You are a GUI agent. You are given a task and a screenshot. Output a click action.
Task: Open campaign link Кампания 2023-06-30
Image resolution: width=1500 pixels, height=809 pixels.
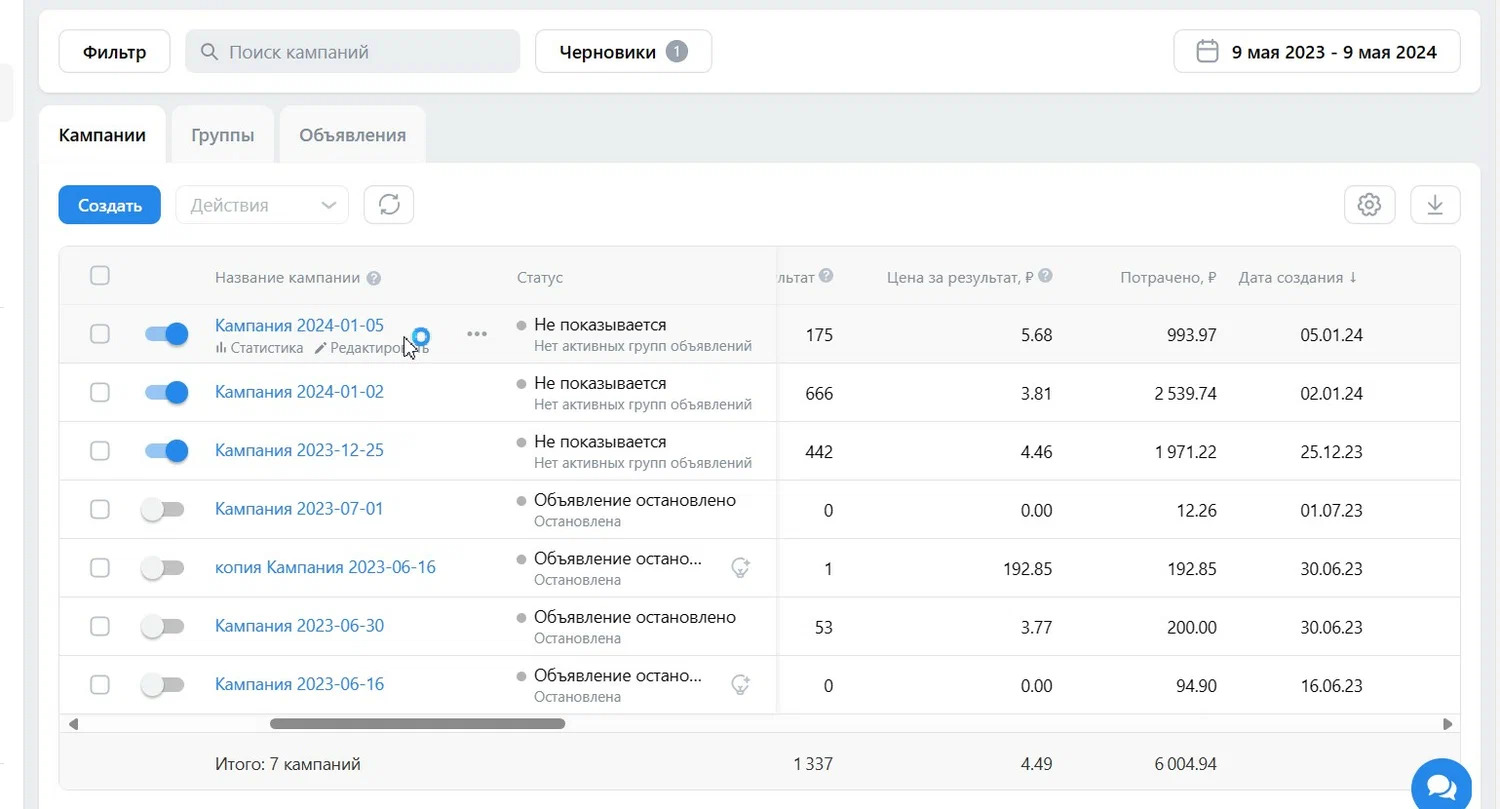click(299, 626)
